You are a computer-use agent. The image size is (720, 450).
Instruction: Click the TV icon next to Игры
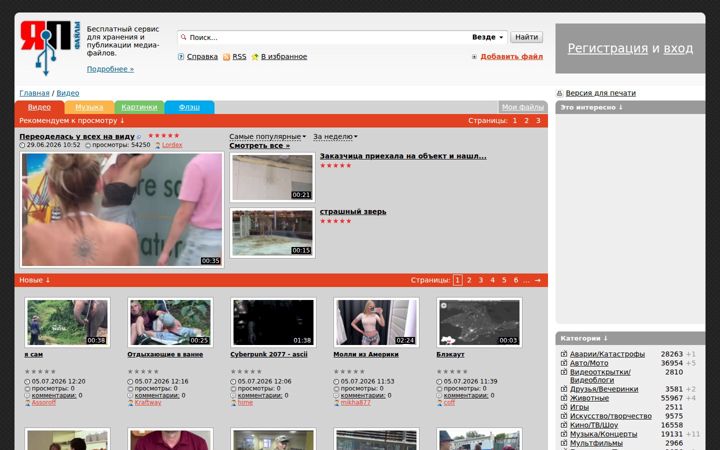(564, 407)
